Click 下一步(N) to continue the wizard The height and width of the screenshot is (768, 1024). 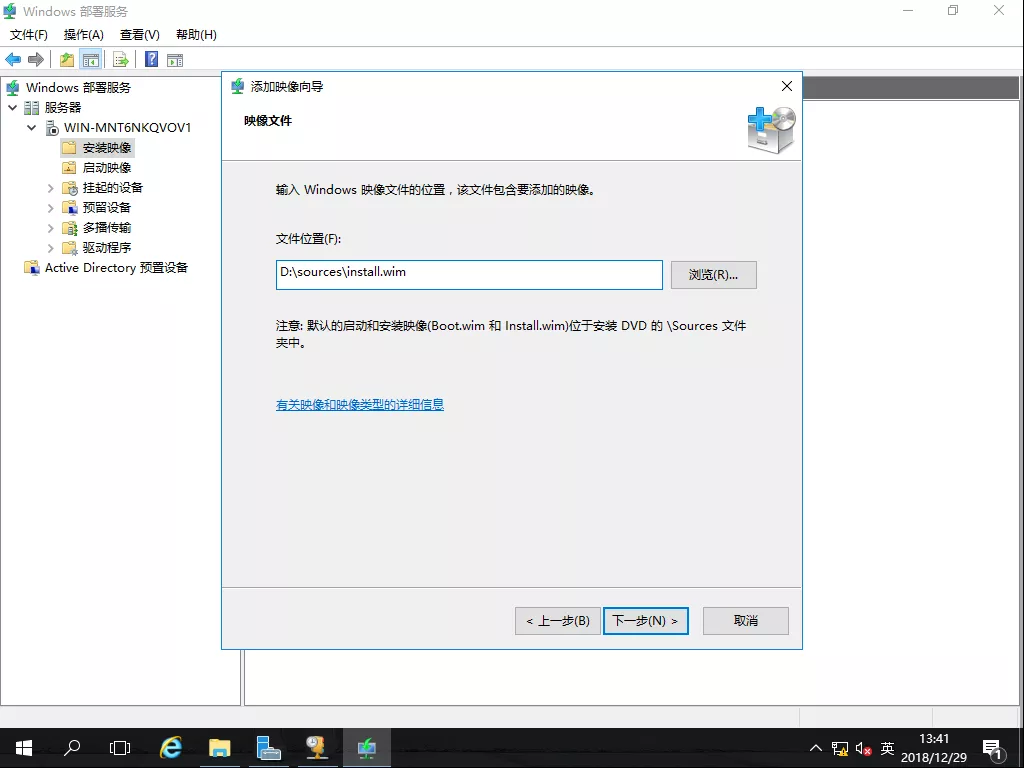pyautogui.click(x=645, y=621)
